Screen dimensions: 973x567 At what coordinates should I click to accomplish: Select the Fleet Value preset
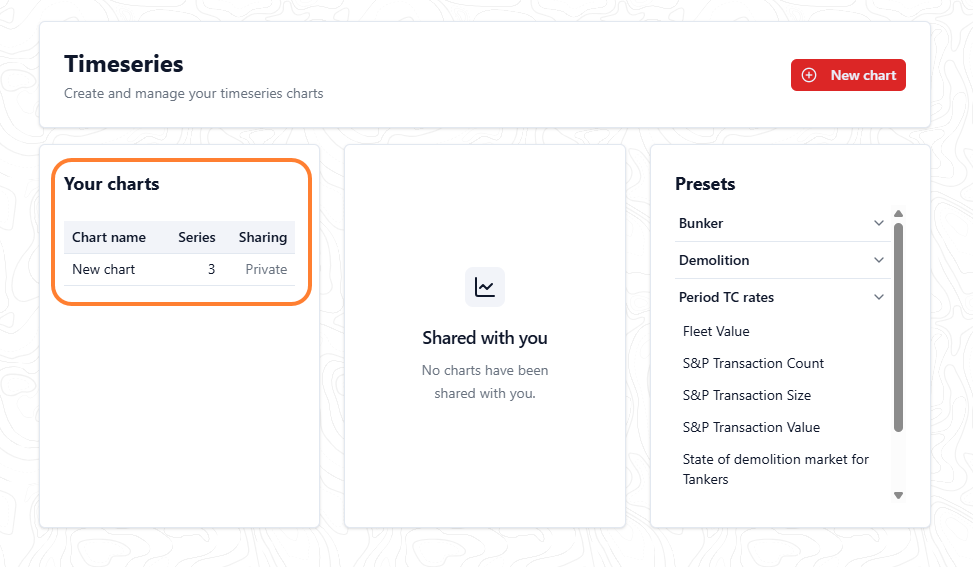pos(715,331)
